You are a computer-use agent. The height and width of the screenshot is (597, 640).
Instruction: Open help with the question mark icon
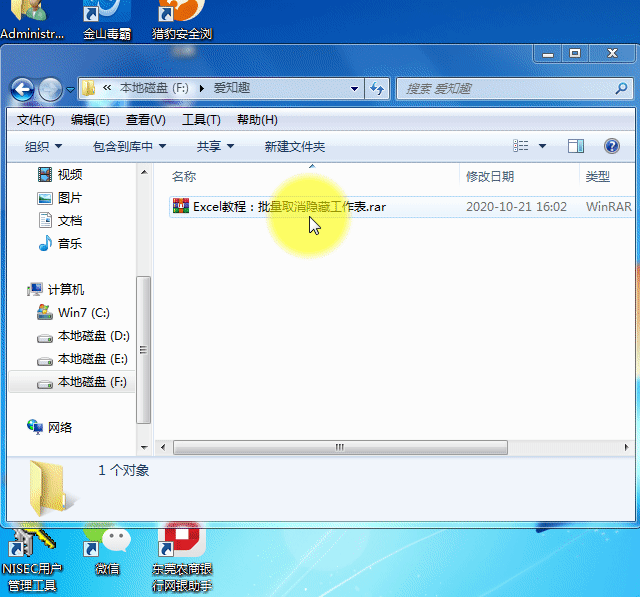pyautogui.click(x=611, y=146)
